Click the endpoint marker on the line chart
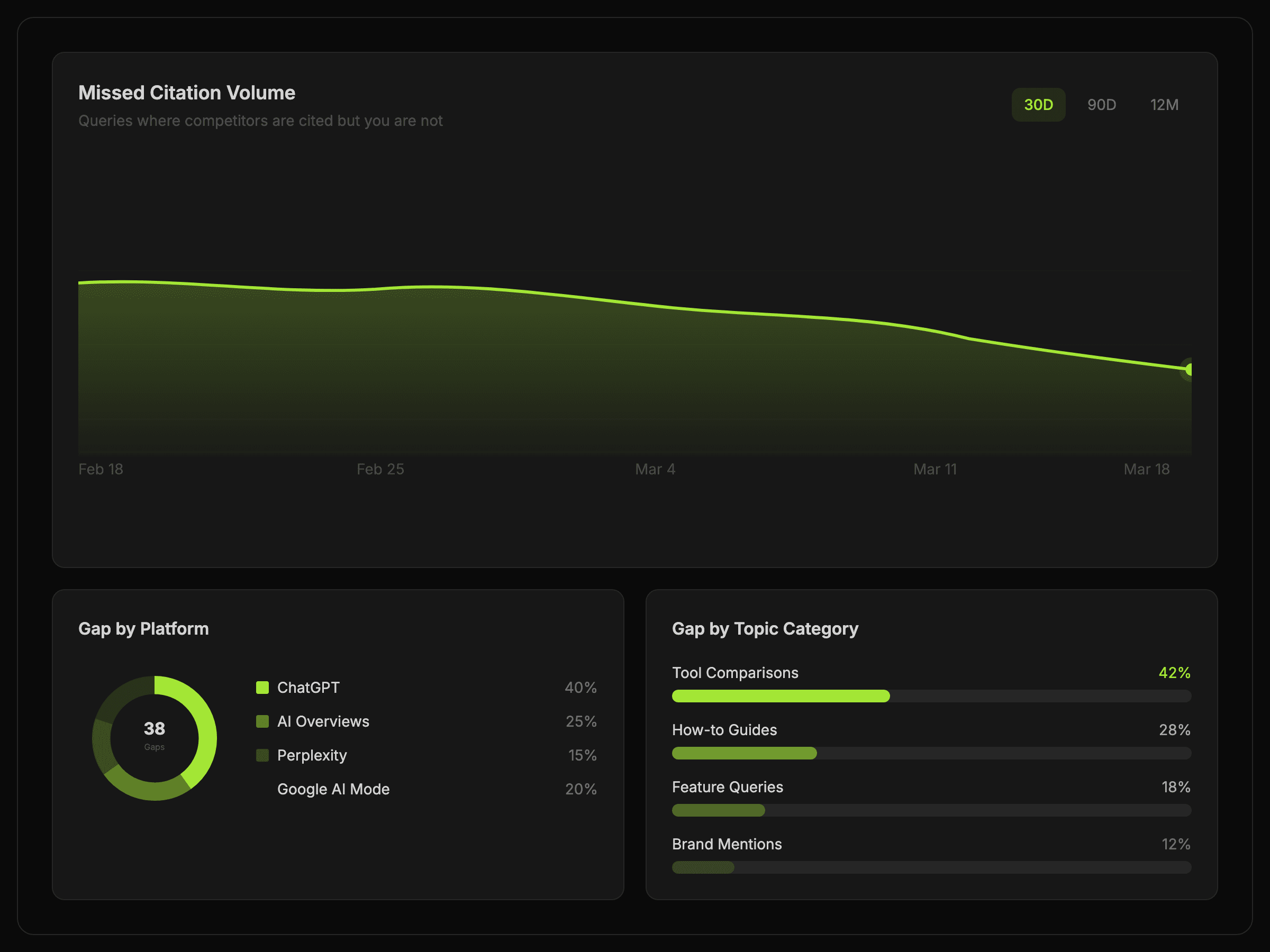1270x952 pixels. [1190, 370]
